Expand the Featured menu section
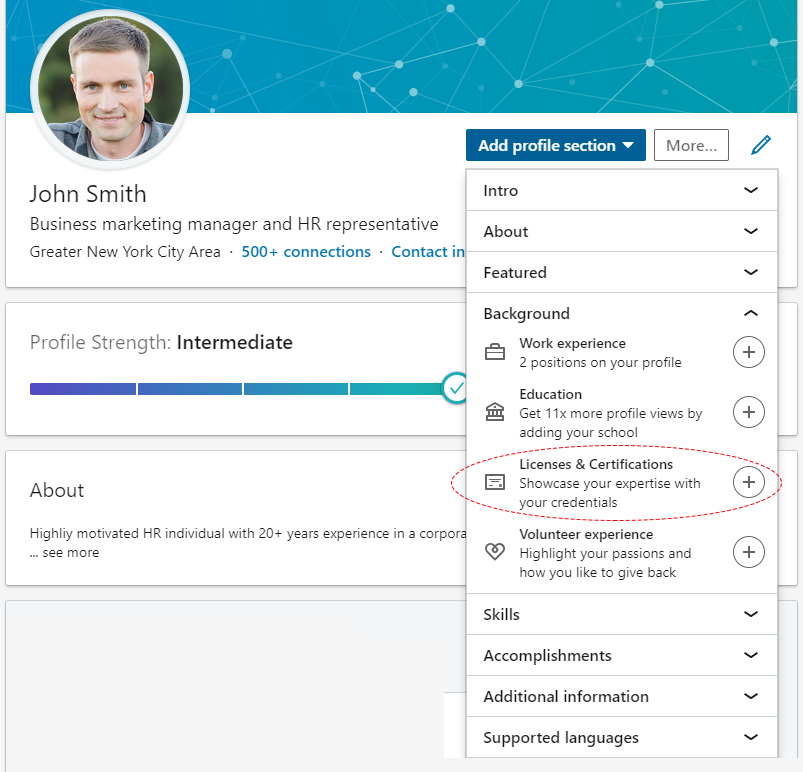 (x=622, y=272)
